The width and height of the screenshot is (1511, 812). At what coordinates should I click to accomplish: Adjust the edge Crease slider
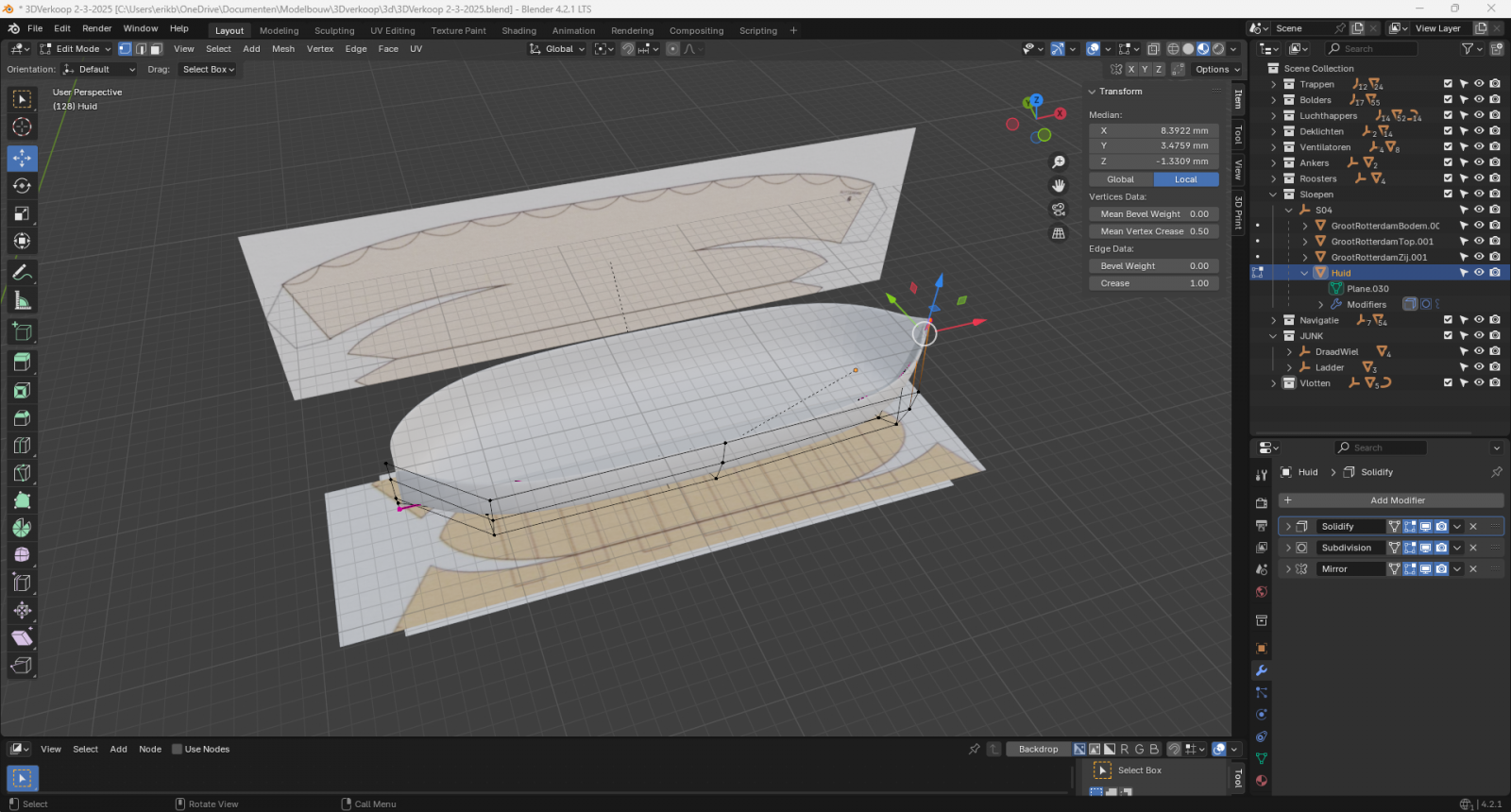pos(1154,283)
